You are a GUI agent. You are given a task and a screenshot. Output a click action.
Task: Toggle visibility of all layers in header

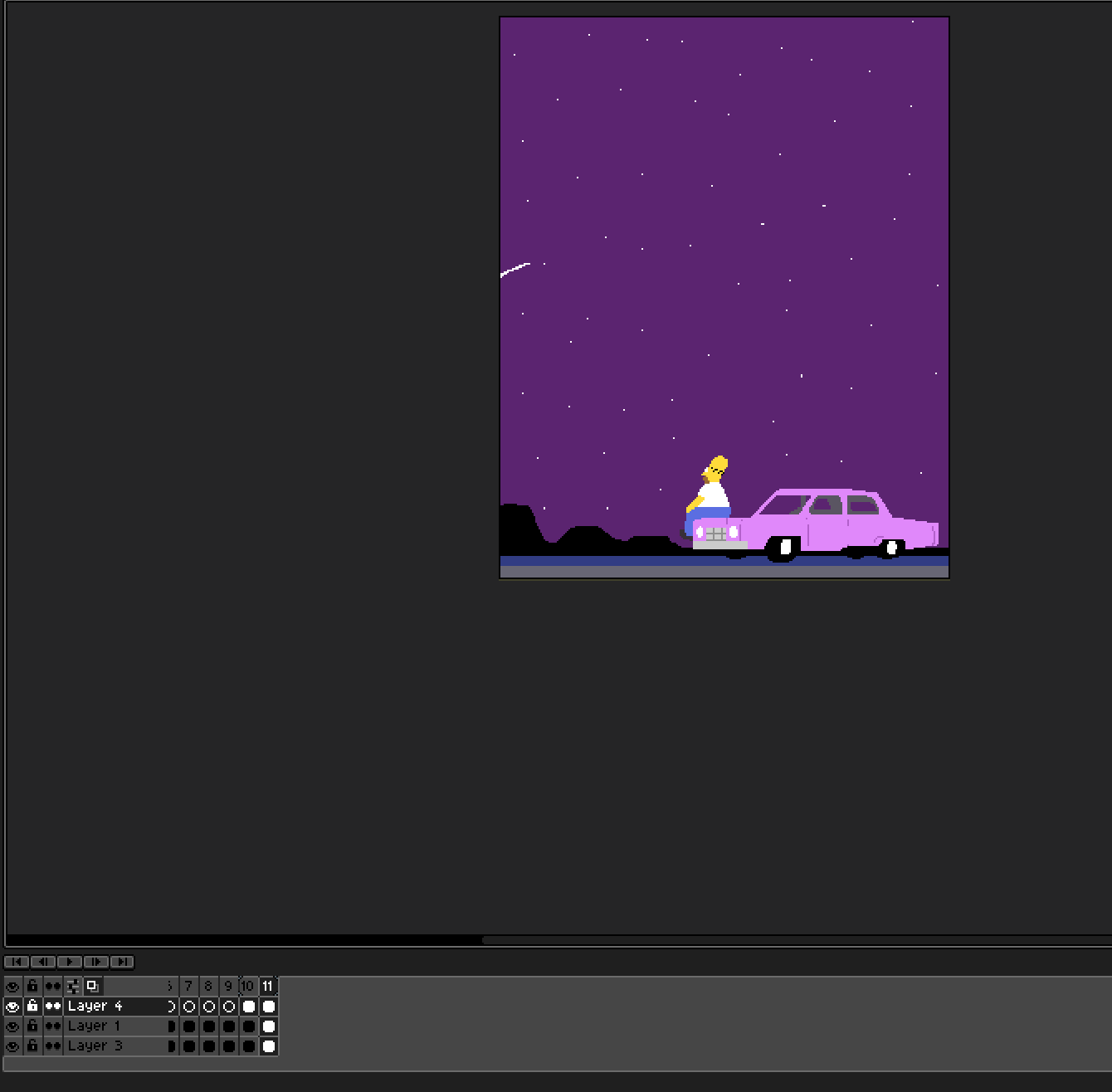(x=12, y=986)
